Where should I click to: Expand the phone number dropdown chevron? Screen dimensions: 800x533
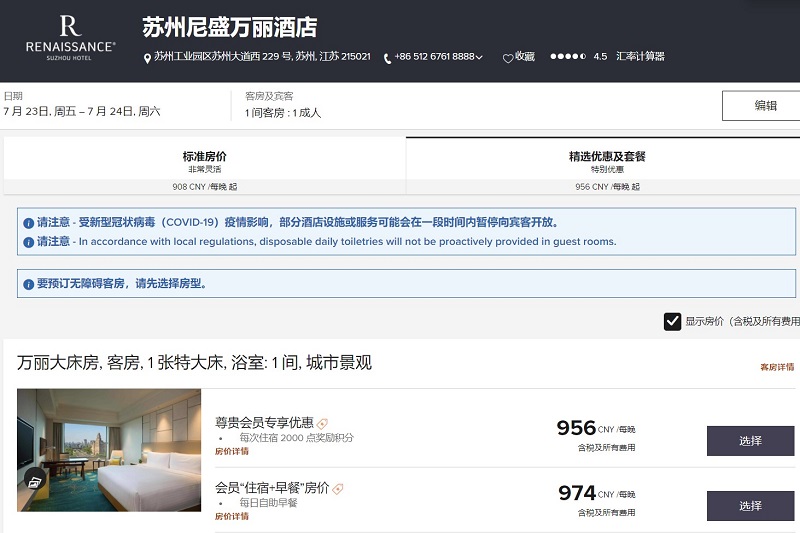pyautogui.click(x=479, y=57)
